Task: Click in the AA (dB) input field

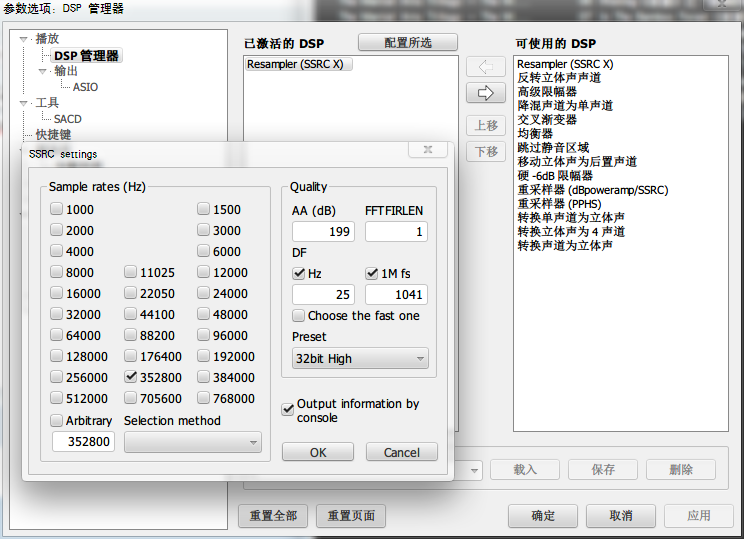Action: [x=322, y=232]
